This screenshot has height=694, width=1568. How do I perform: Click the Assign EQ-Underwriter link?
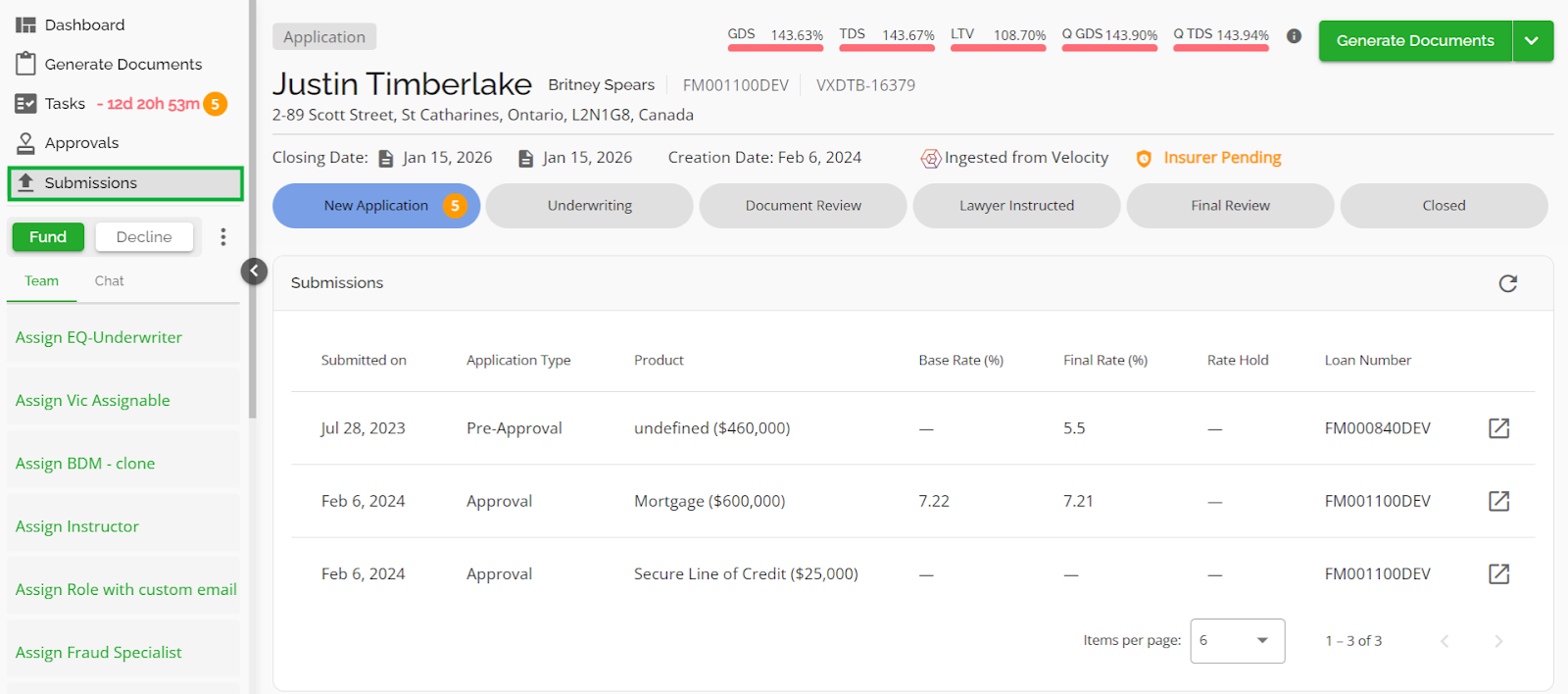tap(99, 337)
